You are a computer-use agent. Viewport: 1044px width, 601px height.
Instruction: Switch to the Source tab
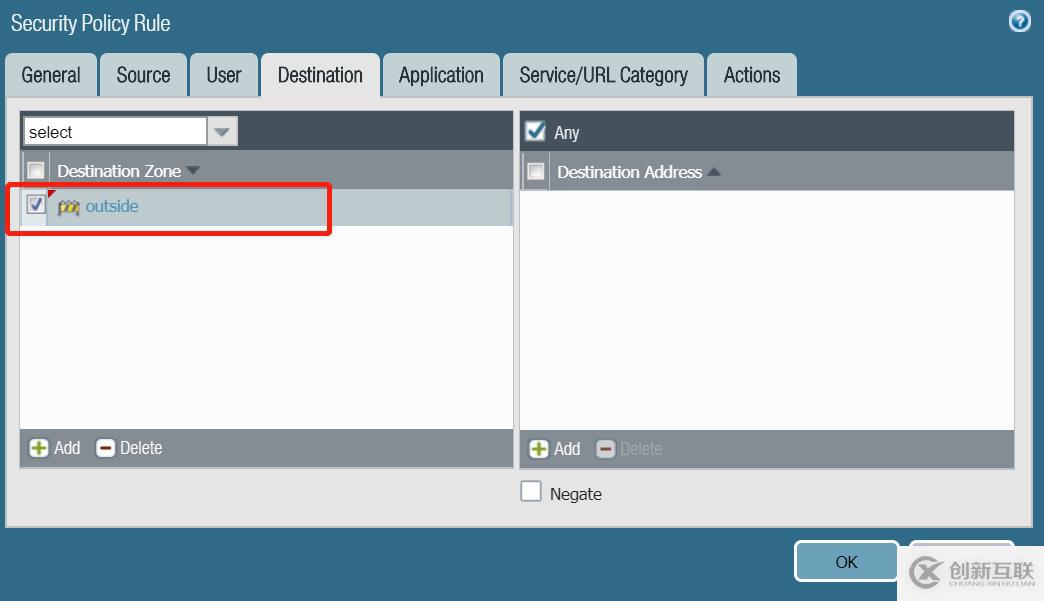point(143,75)
